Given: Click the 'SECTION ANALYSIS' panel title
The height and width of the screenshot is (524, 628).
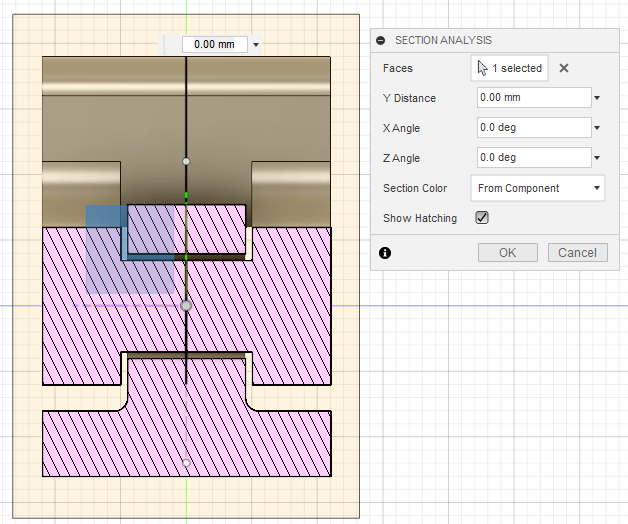Looking at the screenshot, I should pos(443,40).
